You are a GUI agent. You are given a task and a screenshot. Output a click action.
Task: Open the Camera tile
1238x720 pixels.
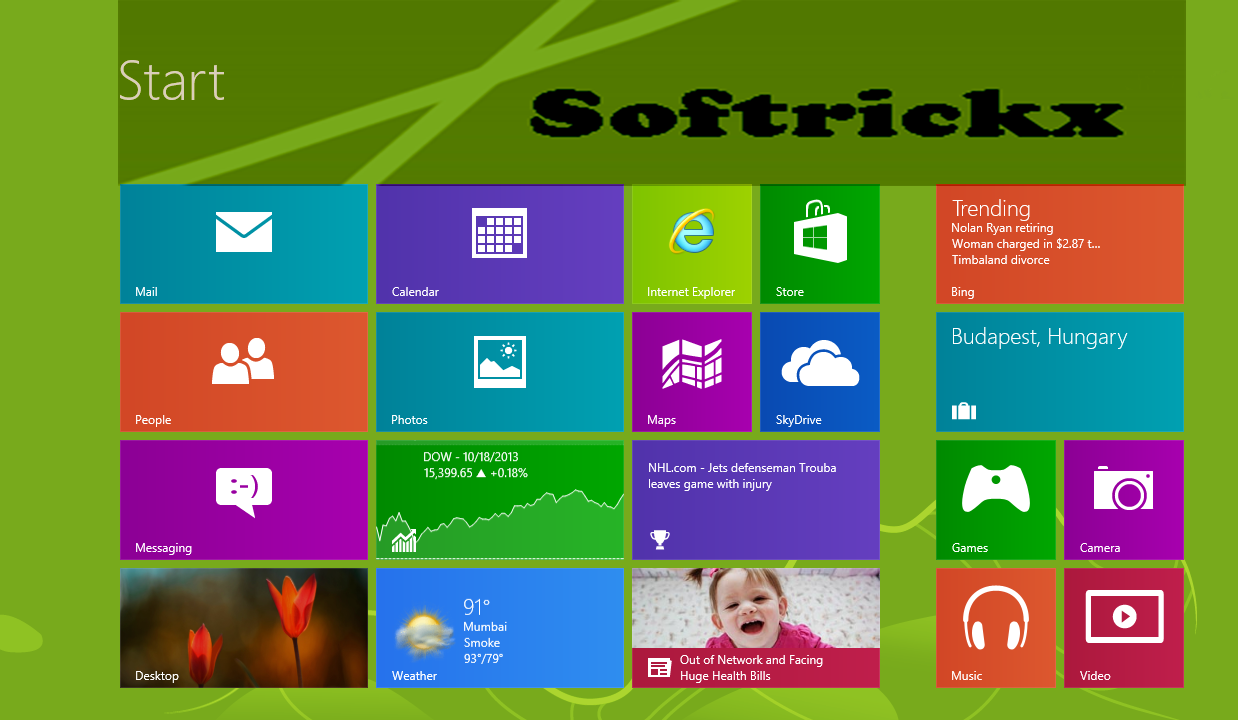[x=1124, y=500]
